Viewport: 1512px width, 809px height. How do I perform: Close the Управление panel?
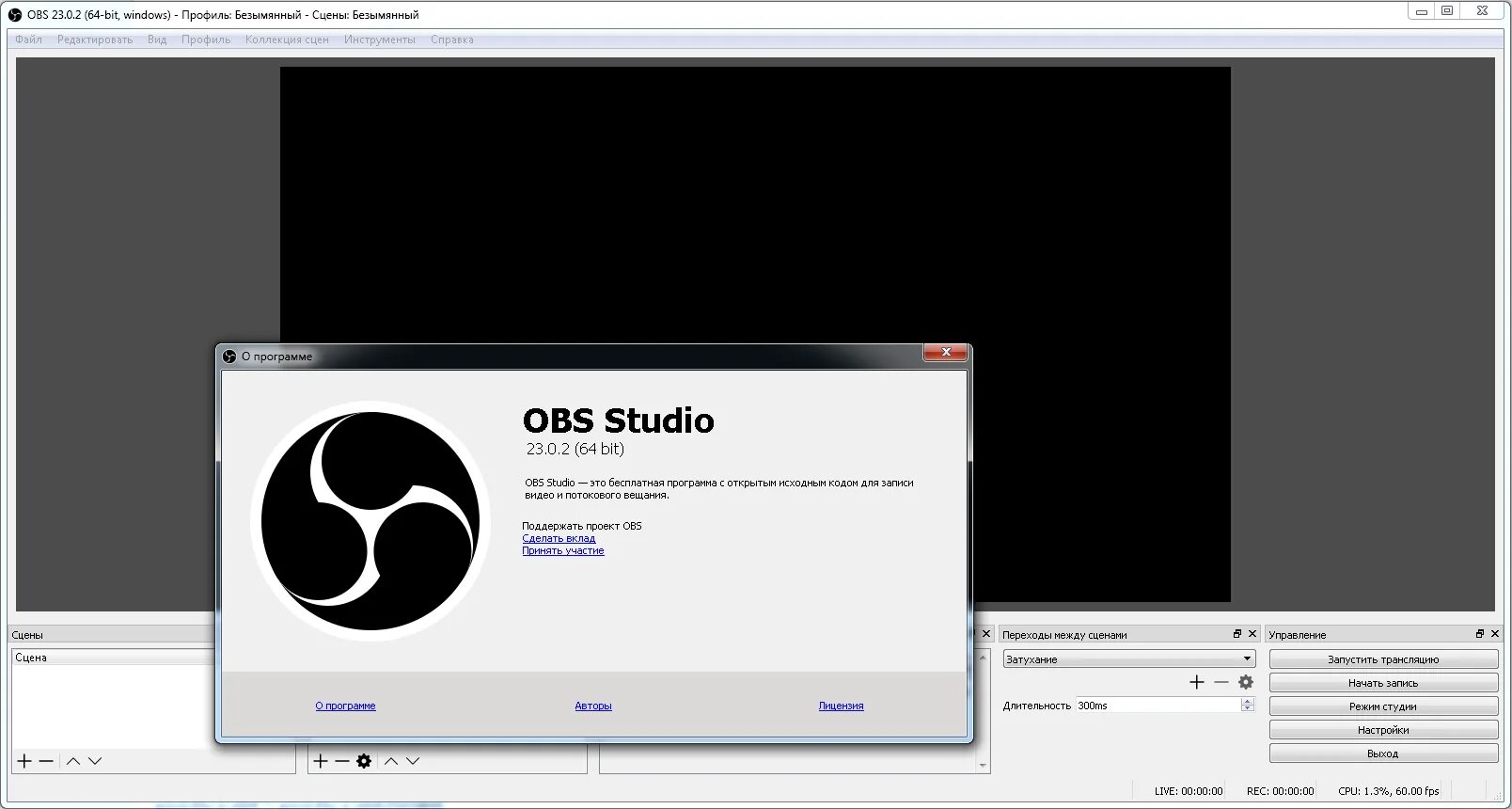[1495, 634]
